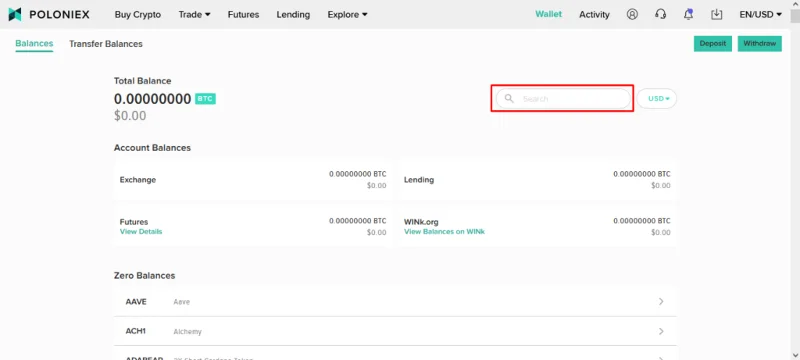The width and height of the screenshot is (800, 360).
Task: Open the Activity page
Action: point(594,15)
